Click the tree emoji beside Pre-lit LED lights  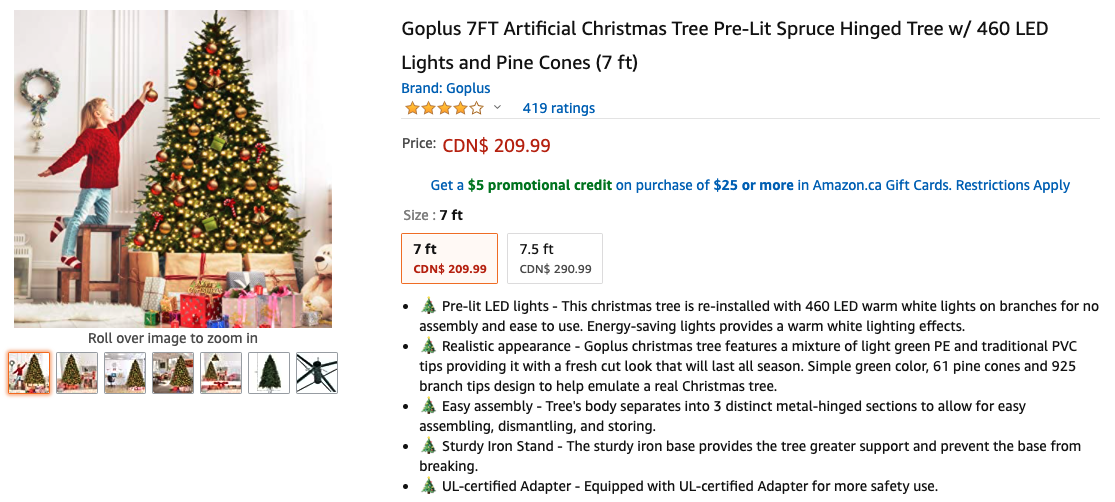coord(429,306)
